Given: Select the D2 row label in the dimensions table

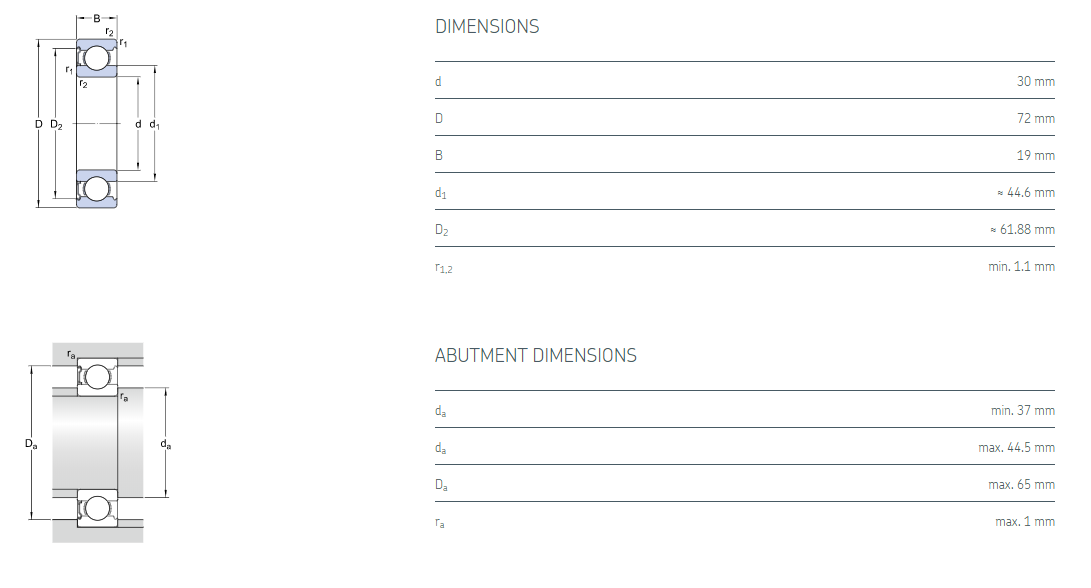Looking at the screenshot, I should click(x=441, y=230).
